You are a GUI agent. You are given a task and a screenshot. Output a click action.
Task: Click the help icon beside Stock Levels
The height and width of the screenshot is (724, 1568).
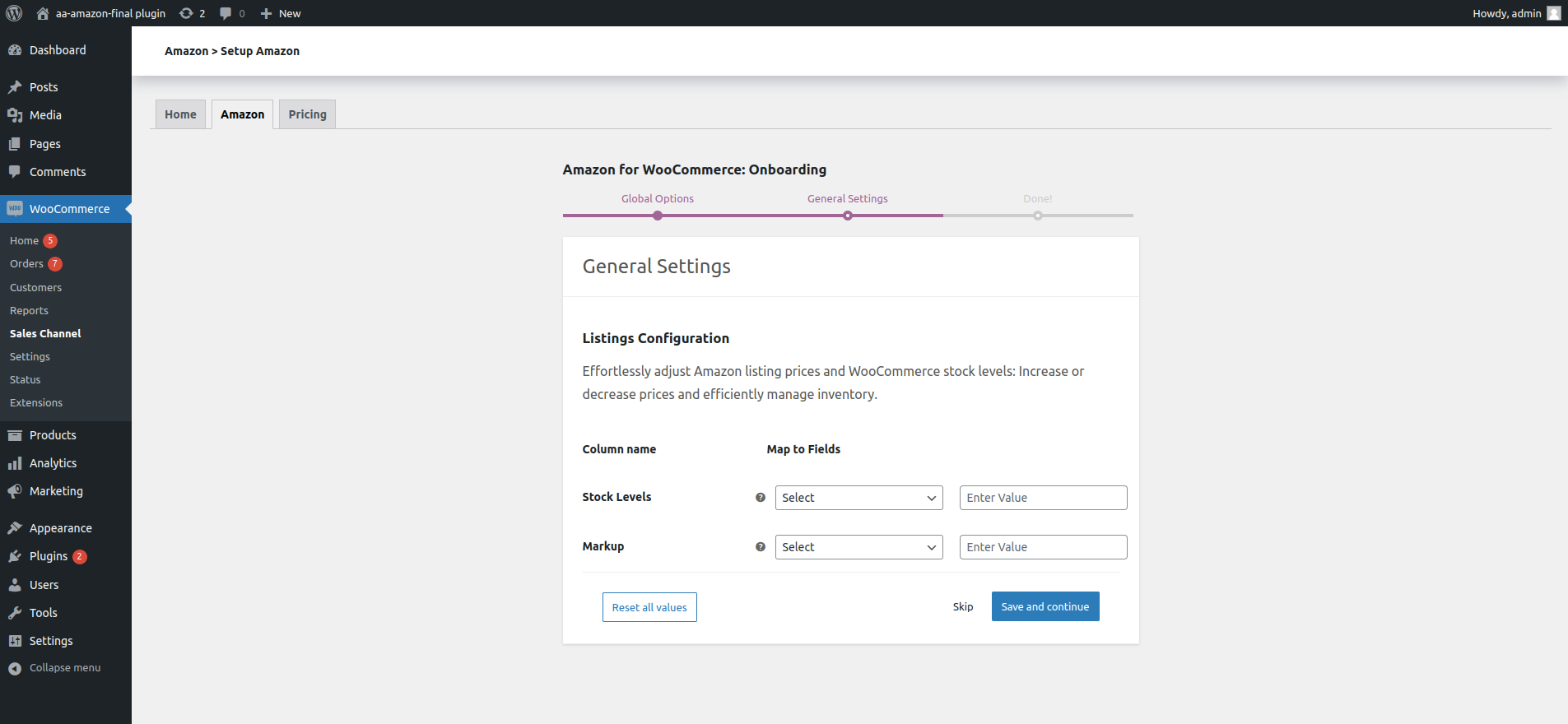(x=761, y=498)
